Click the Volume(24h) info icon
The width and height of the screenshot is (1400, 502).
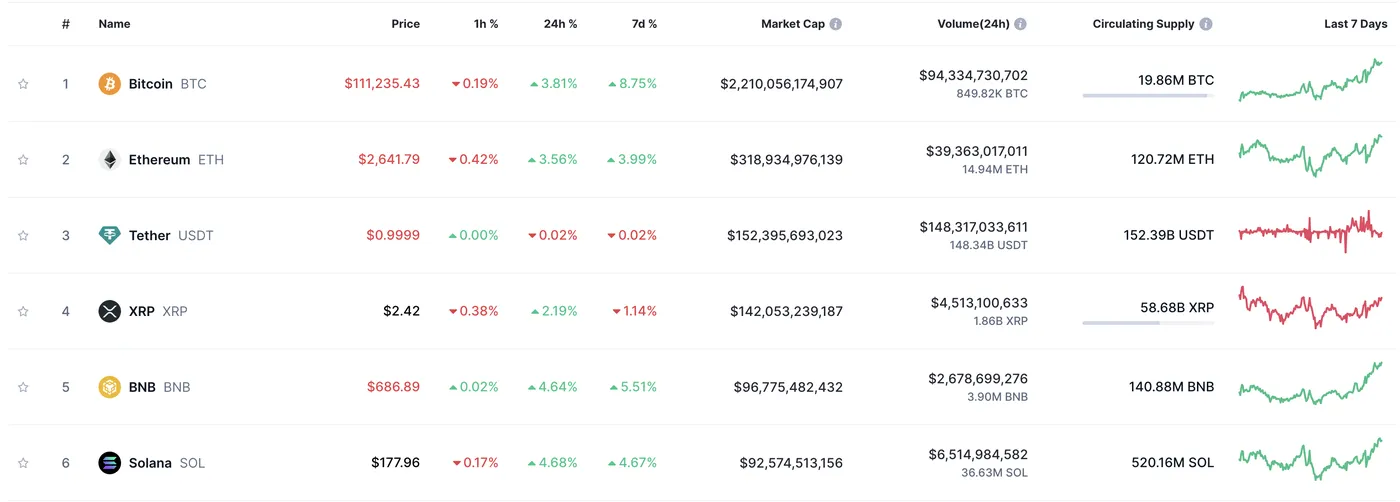coord(1020,24)
